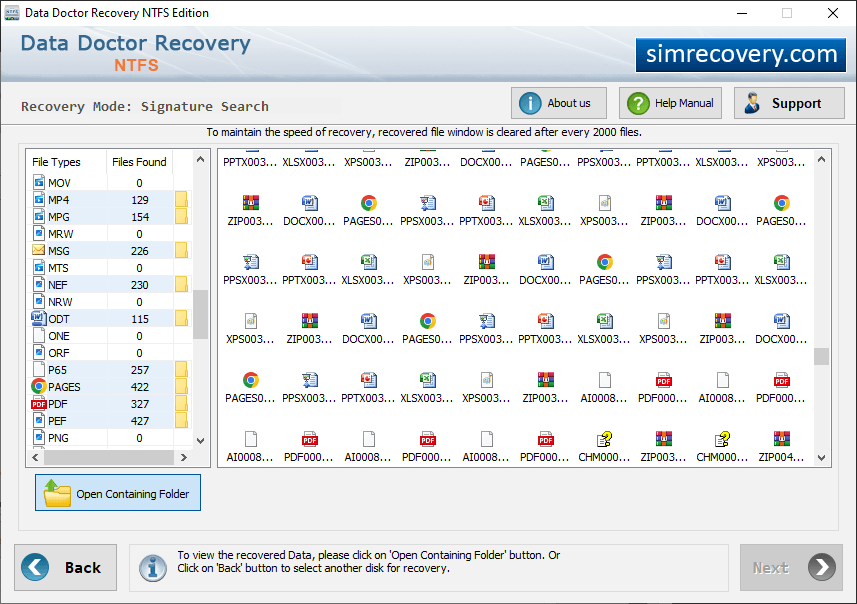857x604 pixels.
Task: Click the 0 count in the PNG row
Action: click(139, 438)
